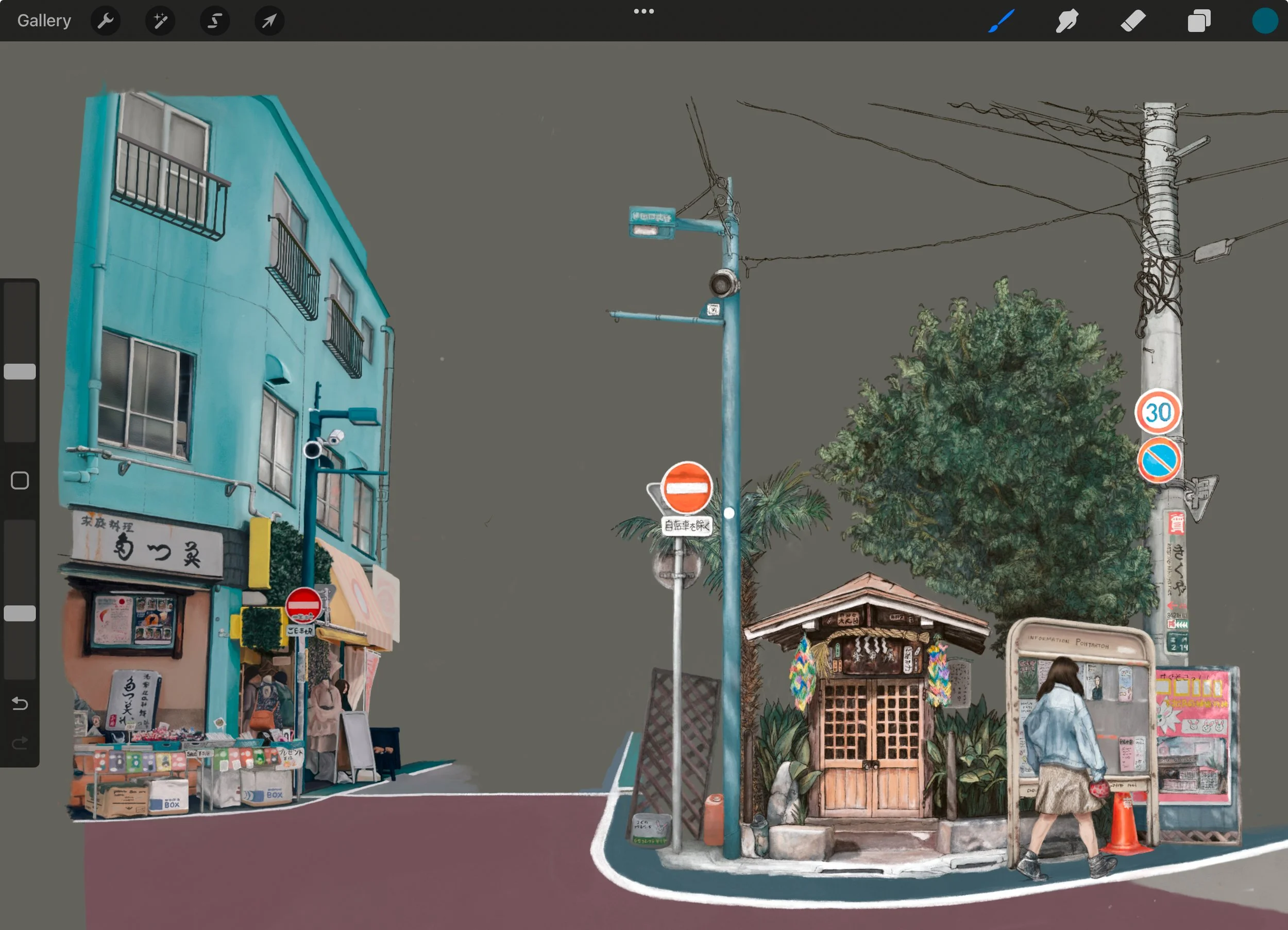This screenshot has height=930, width=1288.
Task: Open the Layers panel
Action: click(x=1199, y=21)
